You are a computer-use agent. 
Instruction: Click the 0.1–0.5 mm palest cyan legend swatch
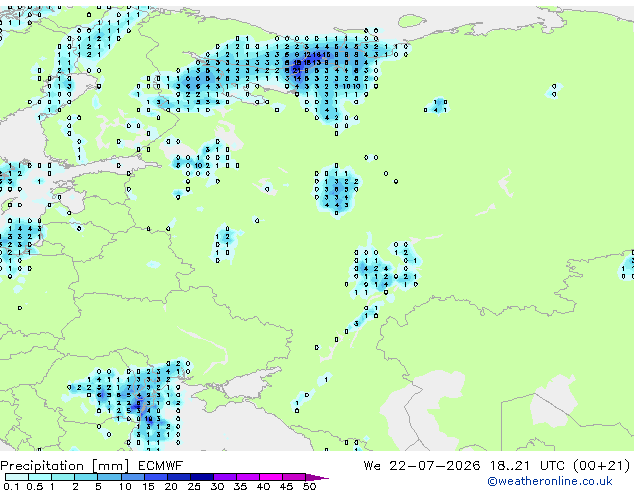click(x=17, y=477)
